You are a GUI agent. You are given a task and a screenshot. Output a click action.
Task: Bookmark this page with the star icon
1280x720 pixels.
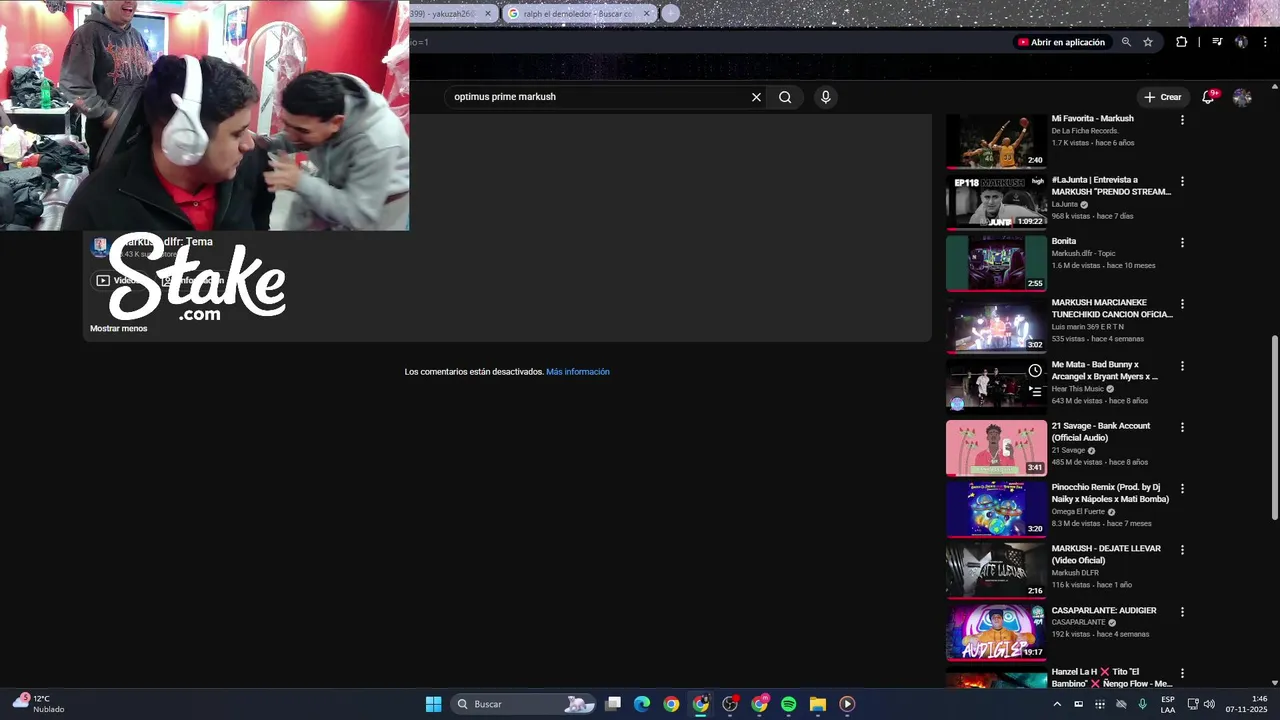click(1148, 42)
